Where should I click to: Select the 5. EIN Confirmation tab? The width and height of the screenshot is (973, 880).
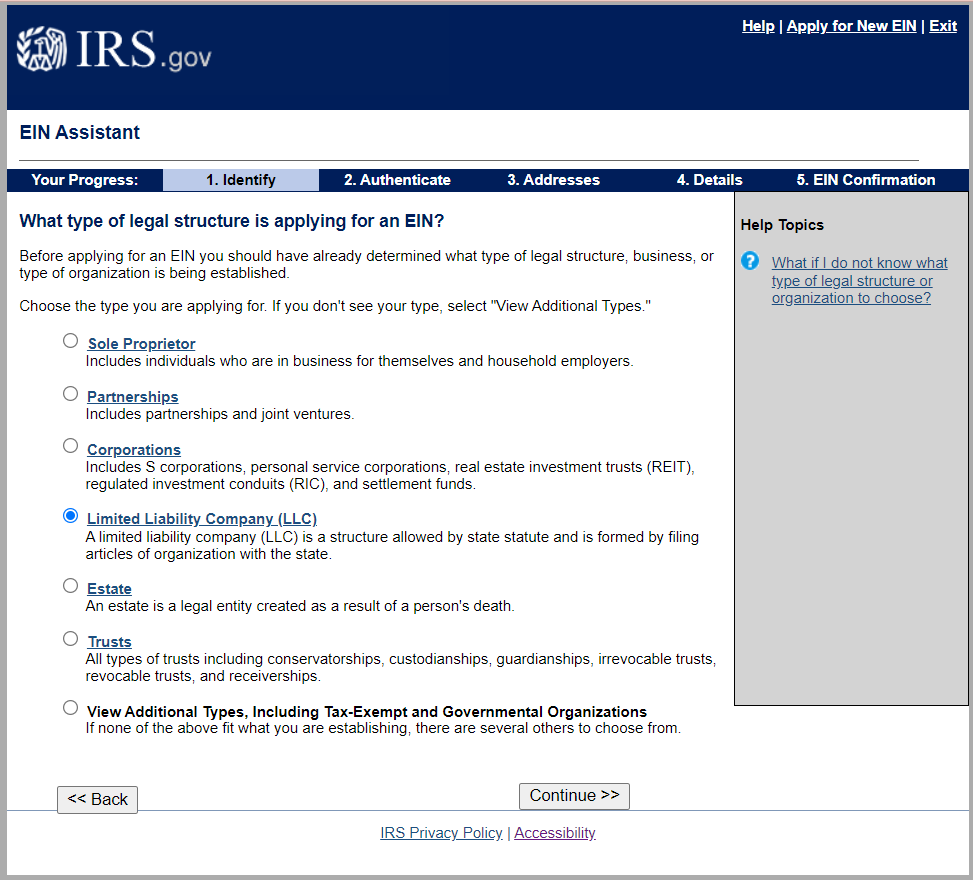[865, 180]
